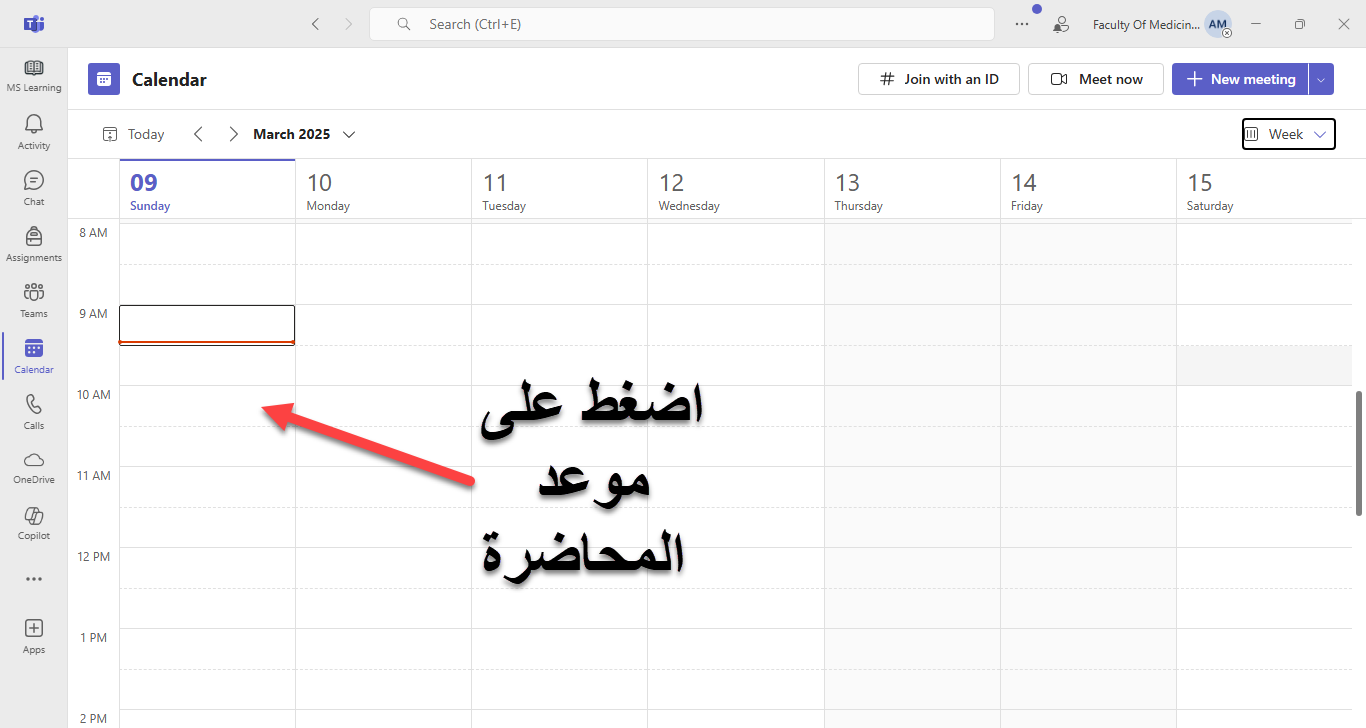
Task: Open MS Learning in the sidebar
Action: (34, 76)
